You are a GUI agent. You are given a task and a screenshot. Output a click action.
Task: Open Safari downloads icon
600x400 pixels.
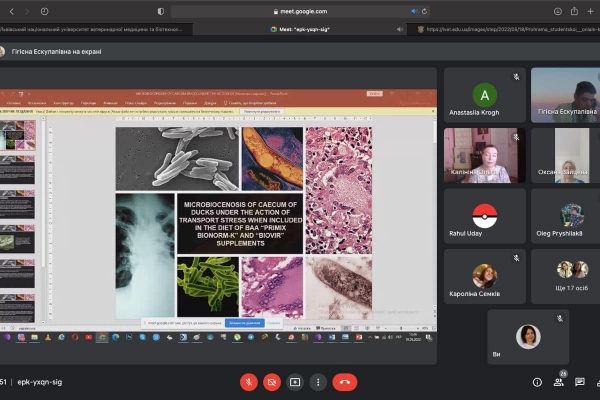(558, 11)
